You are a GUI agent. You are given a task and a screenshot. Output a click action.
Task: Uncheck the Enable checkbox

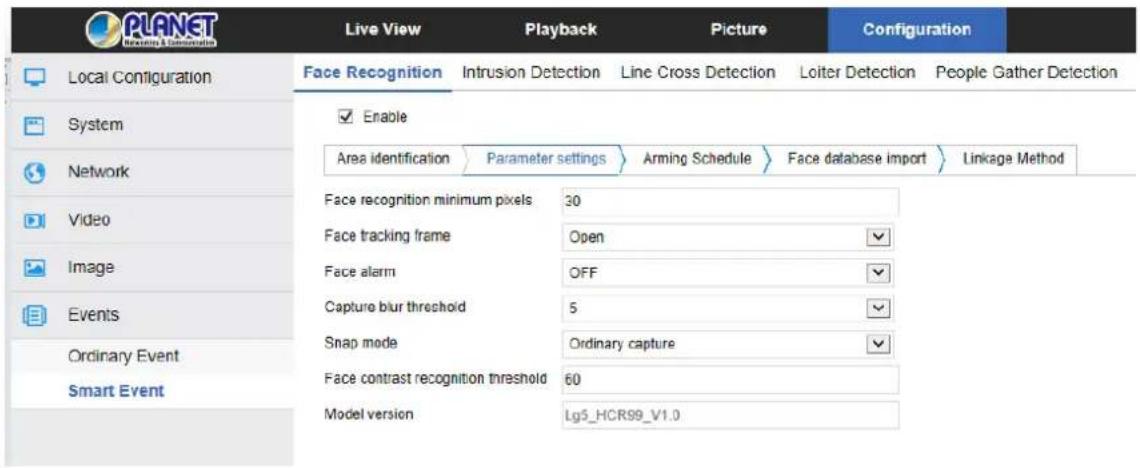[x=345, y=116]
